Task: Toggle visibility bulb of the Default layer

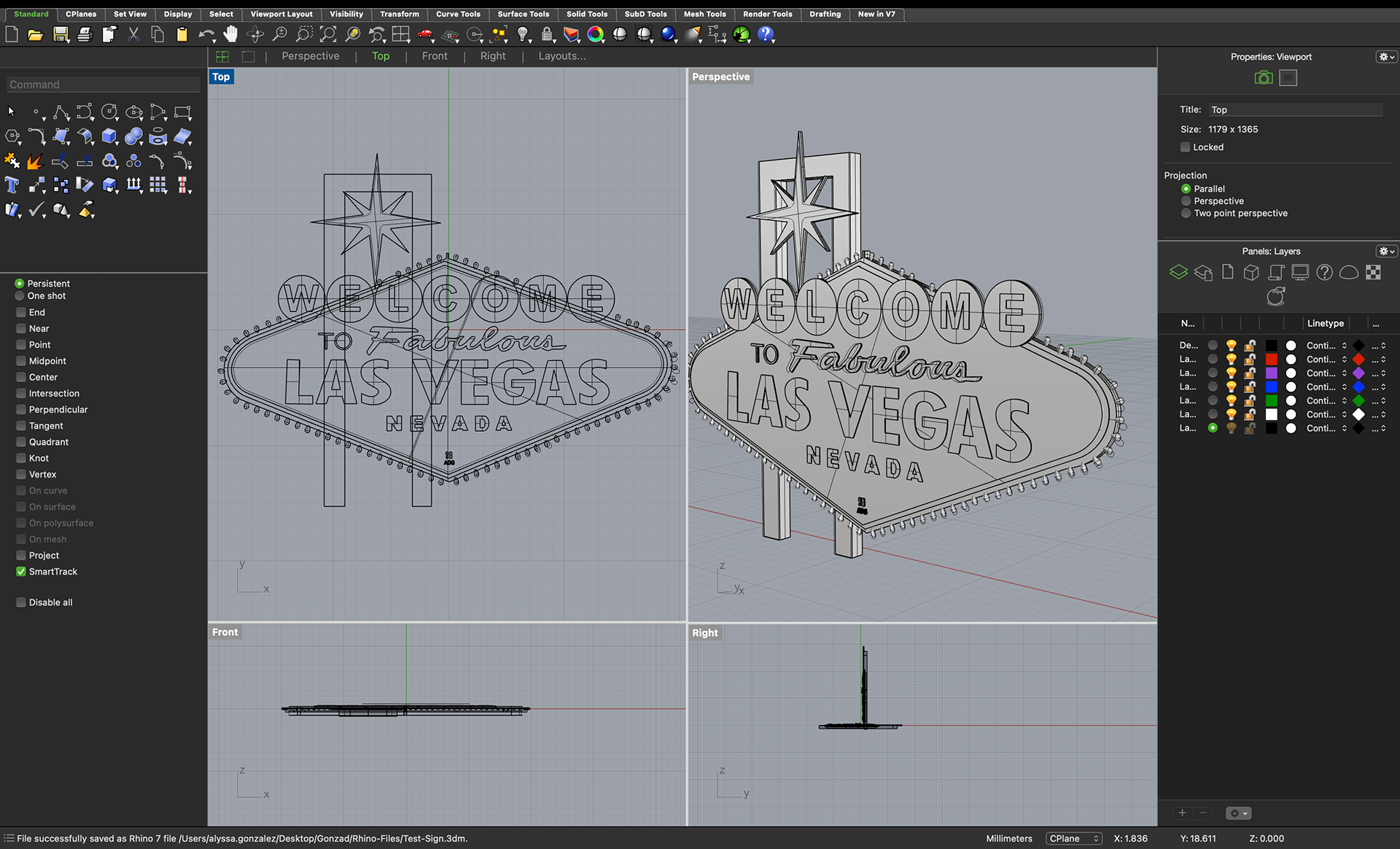Action: (1231, 346)
